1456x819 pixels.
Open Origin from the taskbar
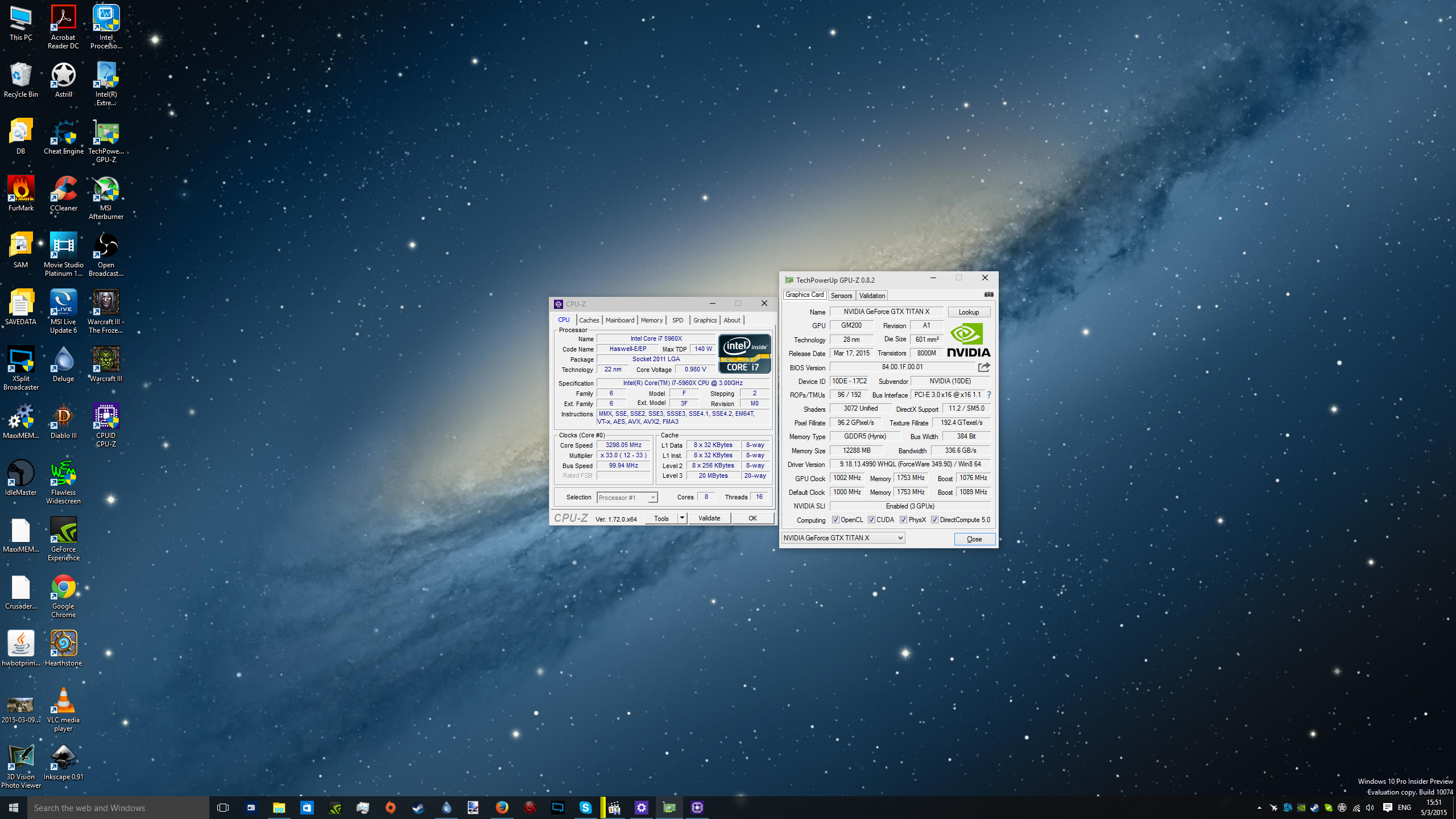click(x=390, y=808)
